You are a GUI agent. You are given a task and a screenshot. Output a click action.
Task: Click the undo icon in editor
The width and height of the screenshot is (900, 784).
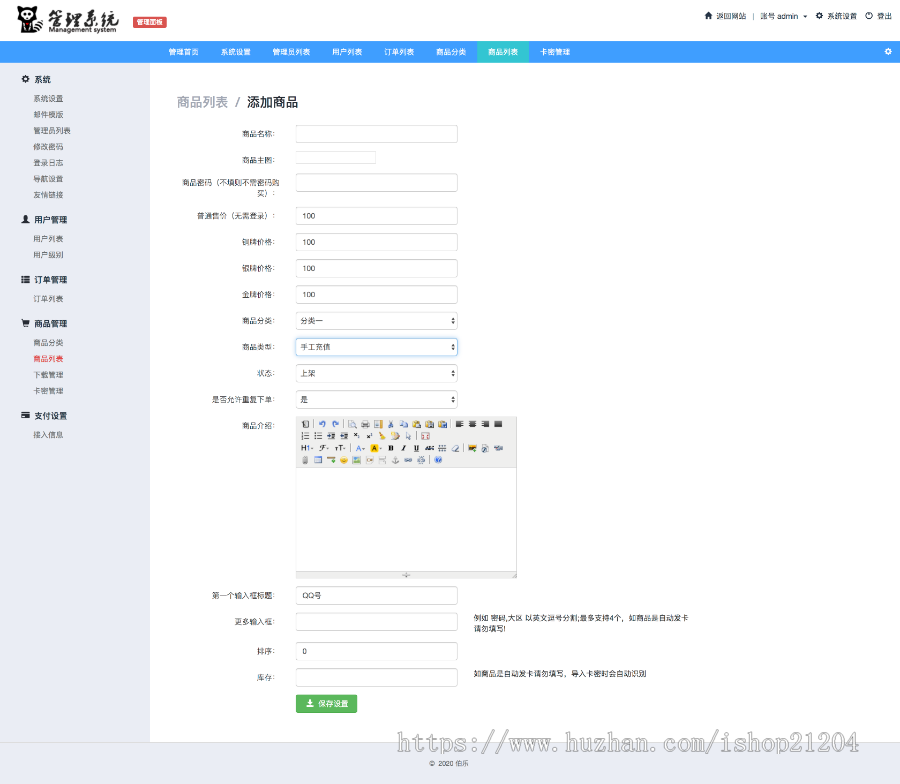click(x=322, y=424)
